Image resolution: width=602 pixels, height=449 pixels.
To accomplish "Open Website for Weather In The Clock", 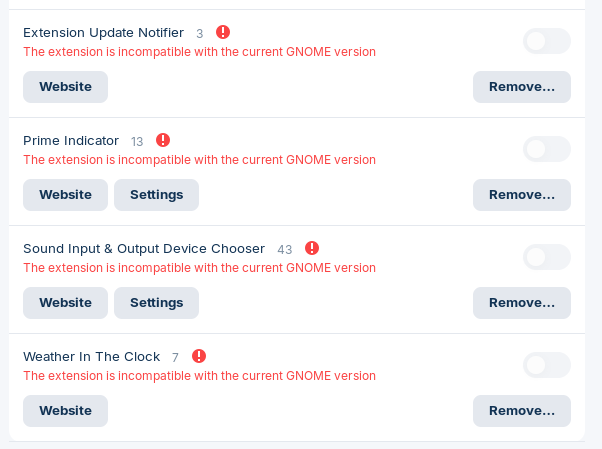I will 65,411.
